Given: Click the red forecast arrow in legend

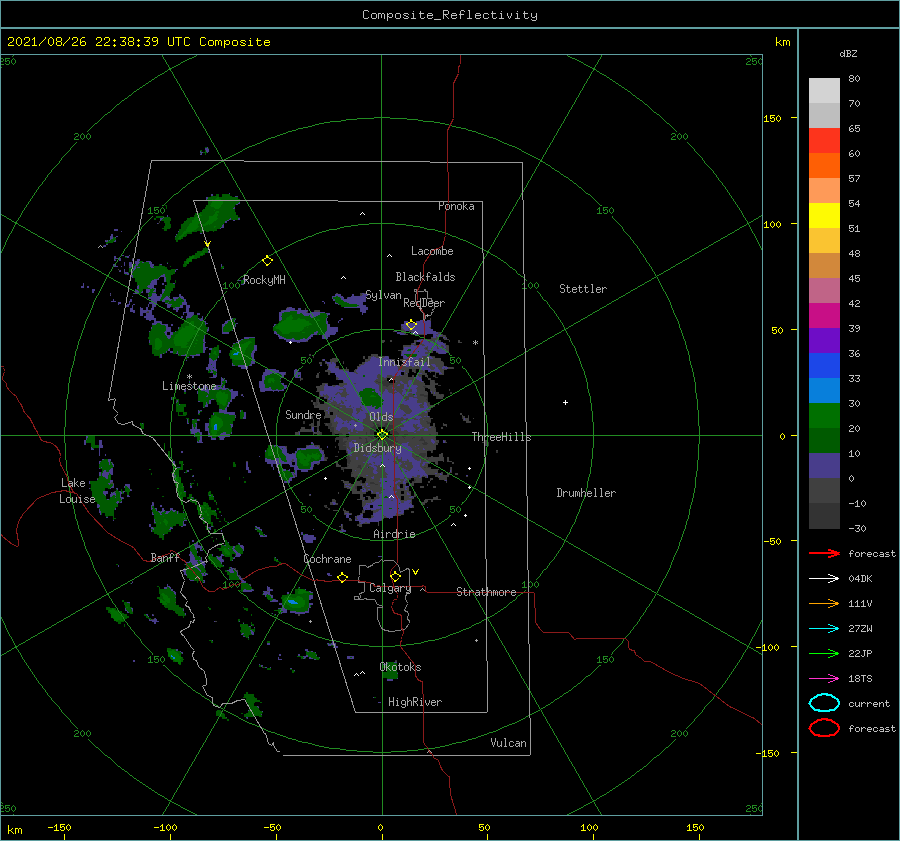Looking at the screenshot, I should (824, 553).
